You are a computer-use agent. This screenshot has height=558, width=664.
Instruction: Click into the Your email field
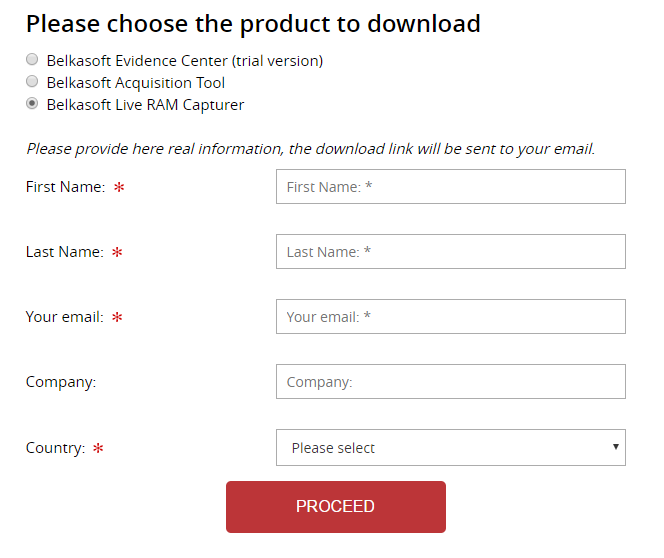pyautogui.click(x=450, y=317)
